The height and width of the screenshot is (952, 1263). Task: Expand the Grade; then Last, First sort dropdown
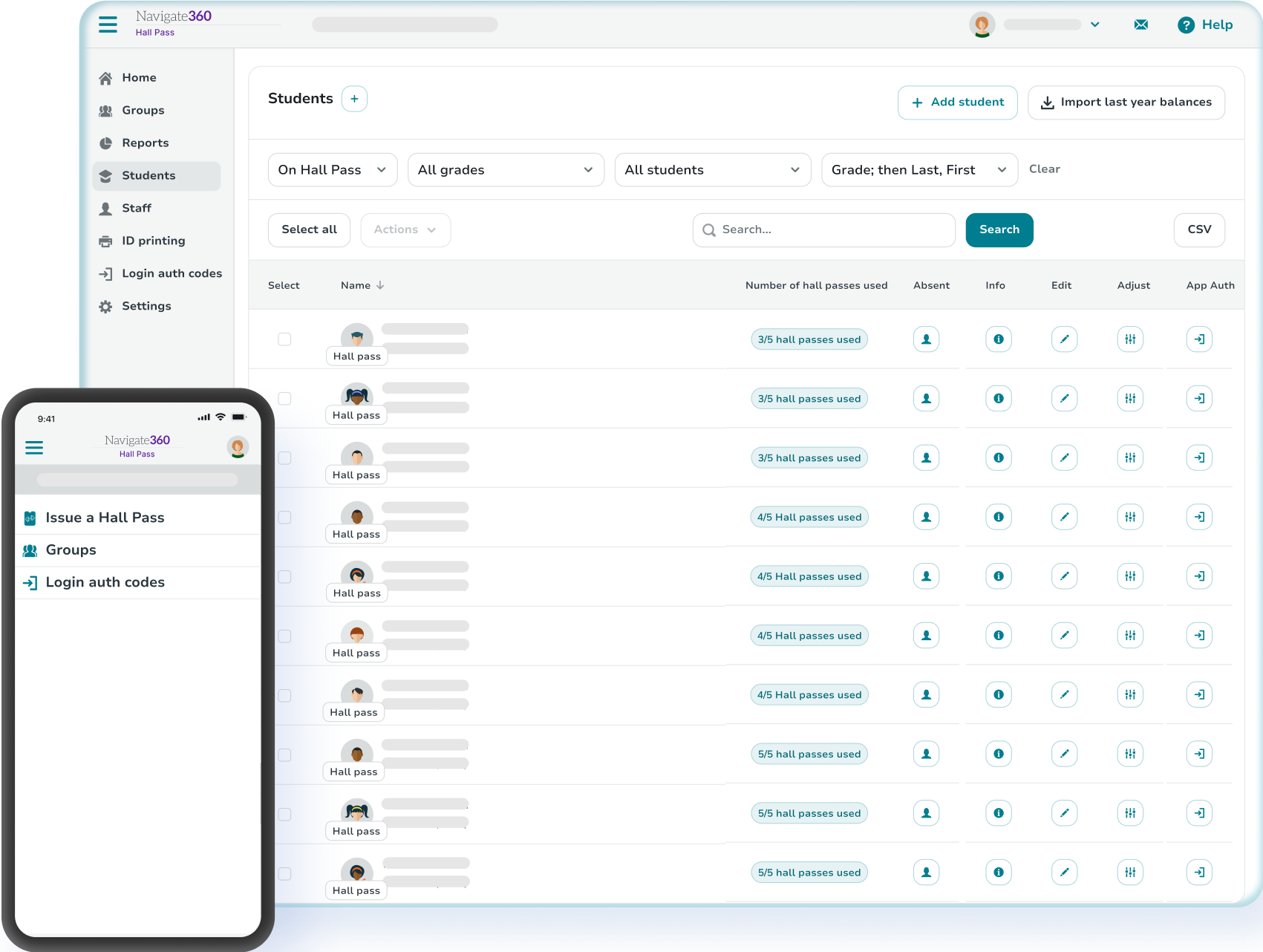click(918, 170)
